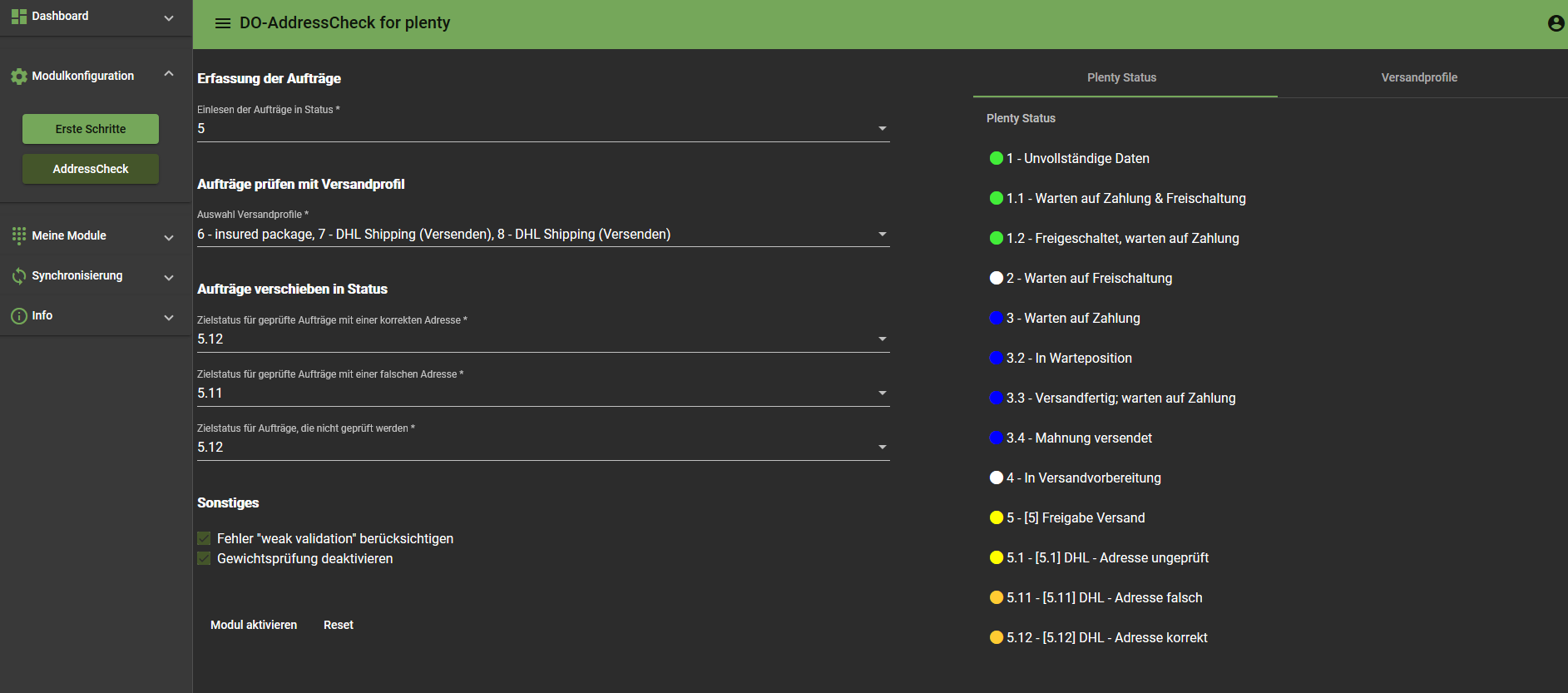Click the Reset button
1568x693 pixels.
coord(338,625)
